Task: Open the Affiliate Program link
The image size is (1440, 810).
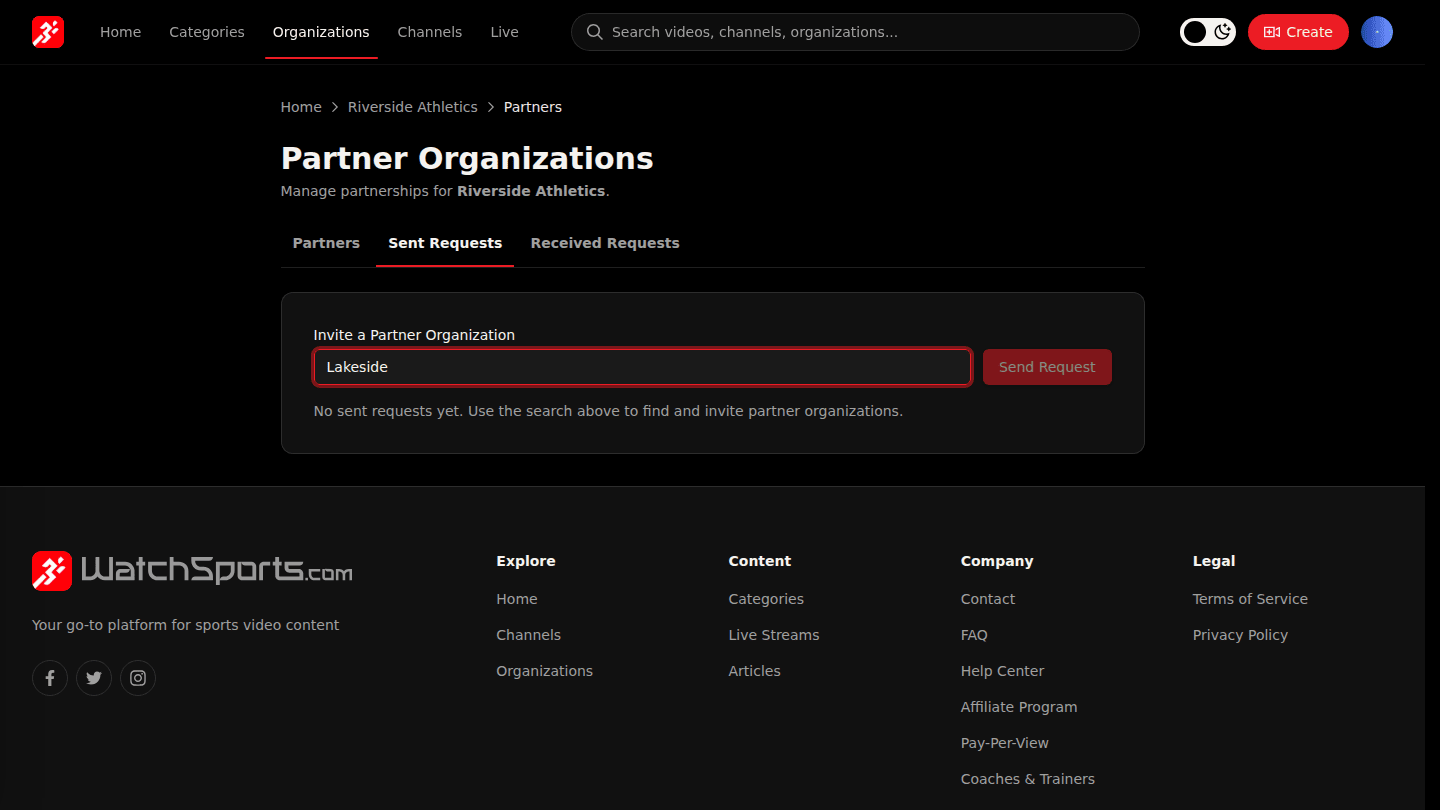Action: (1019, 707)
